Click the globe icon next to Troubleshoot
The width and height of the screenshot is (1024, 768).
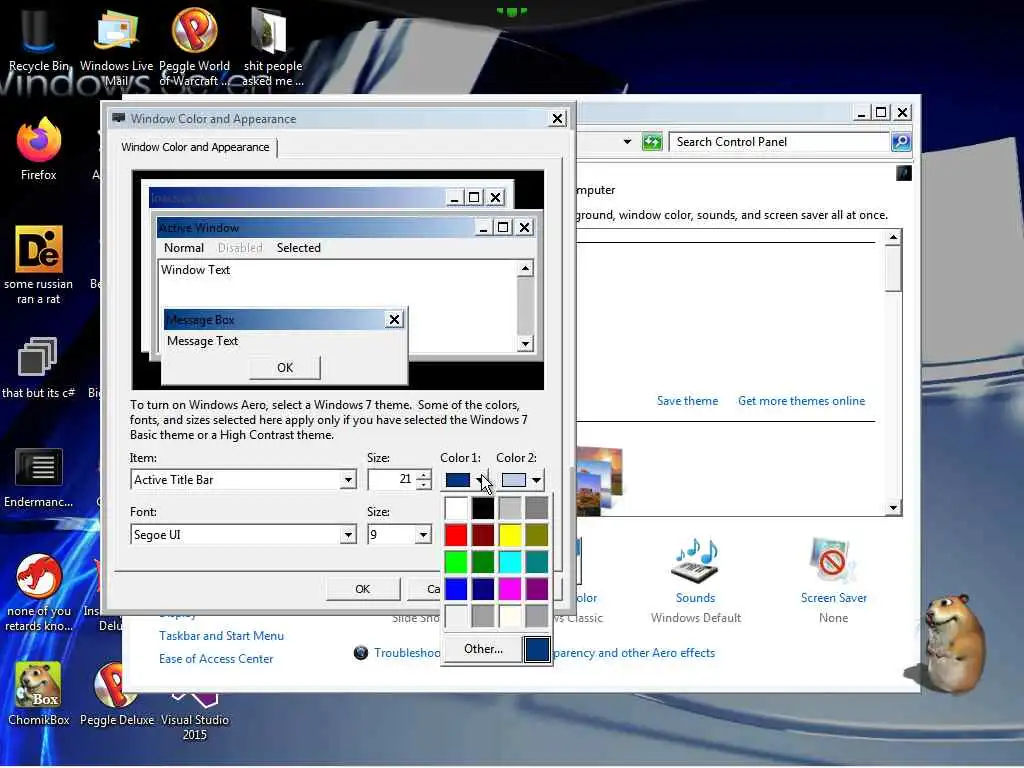coord(360,652)
